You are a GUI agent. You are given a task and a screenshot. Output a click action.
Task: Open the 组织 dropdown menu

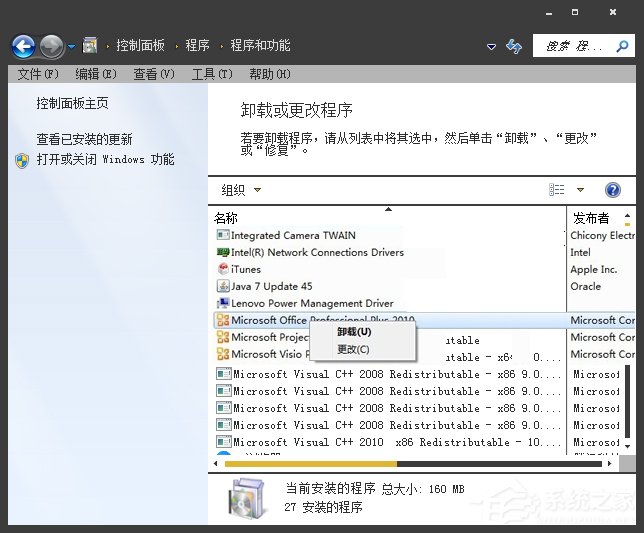(x=241, y=190)
